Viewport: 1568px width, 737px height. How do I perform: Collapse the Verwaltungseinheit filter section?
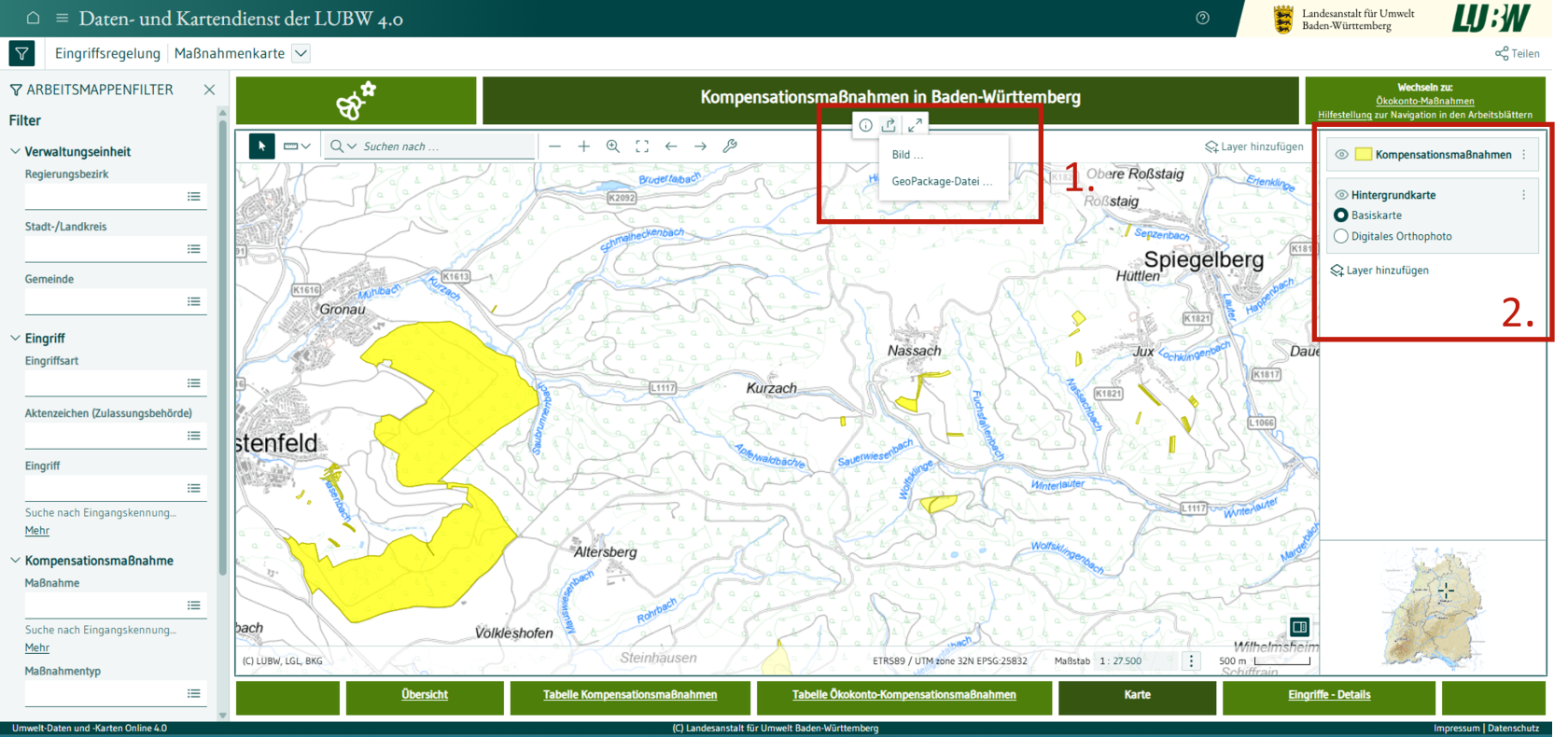15,151
